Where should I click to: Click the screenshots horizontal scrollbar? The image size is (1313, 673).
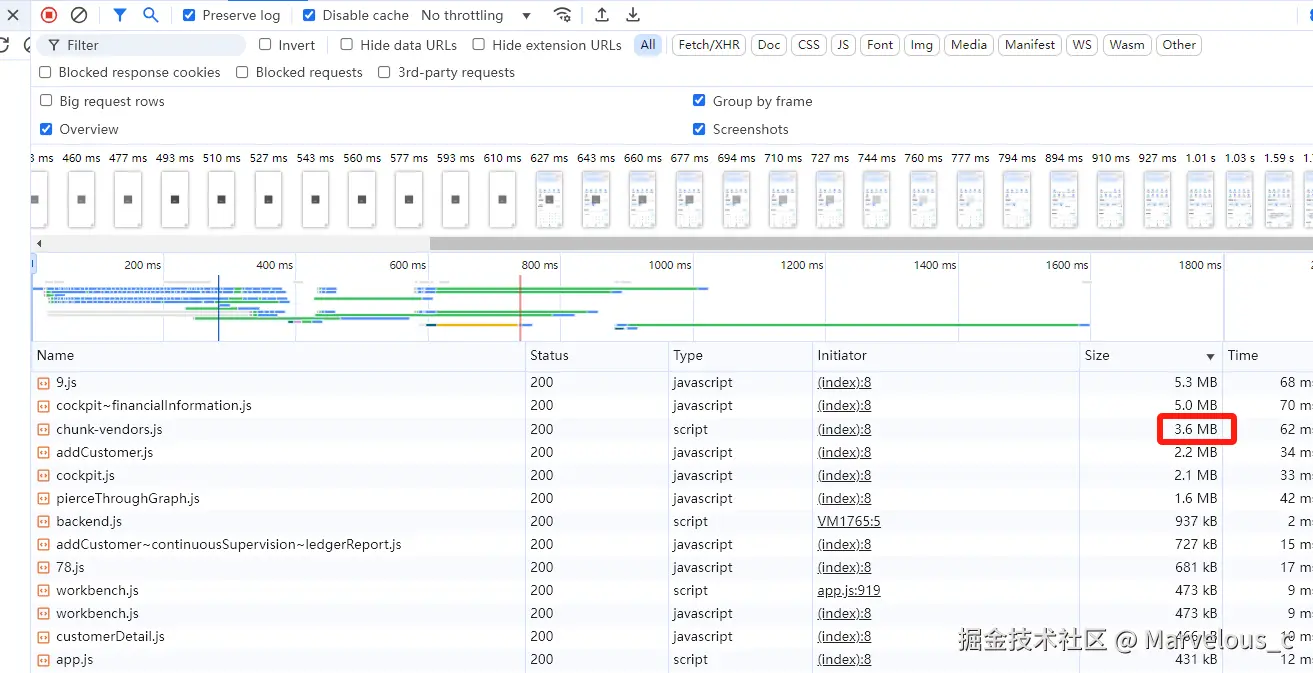pyautogui.click(x=871, y=243)
